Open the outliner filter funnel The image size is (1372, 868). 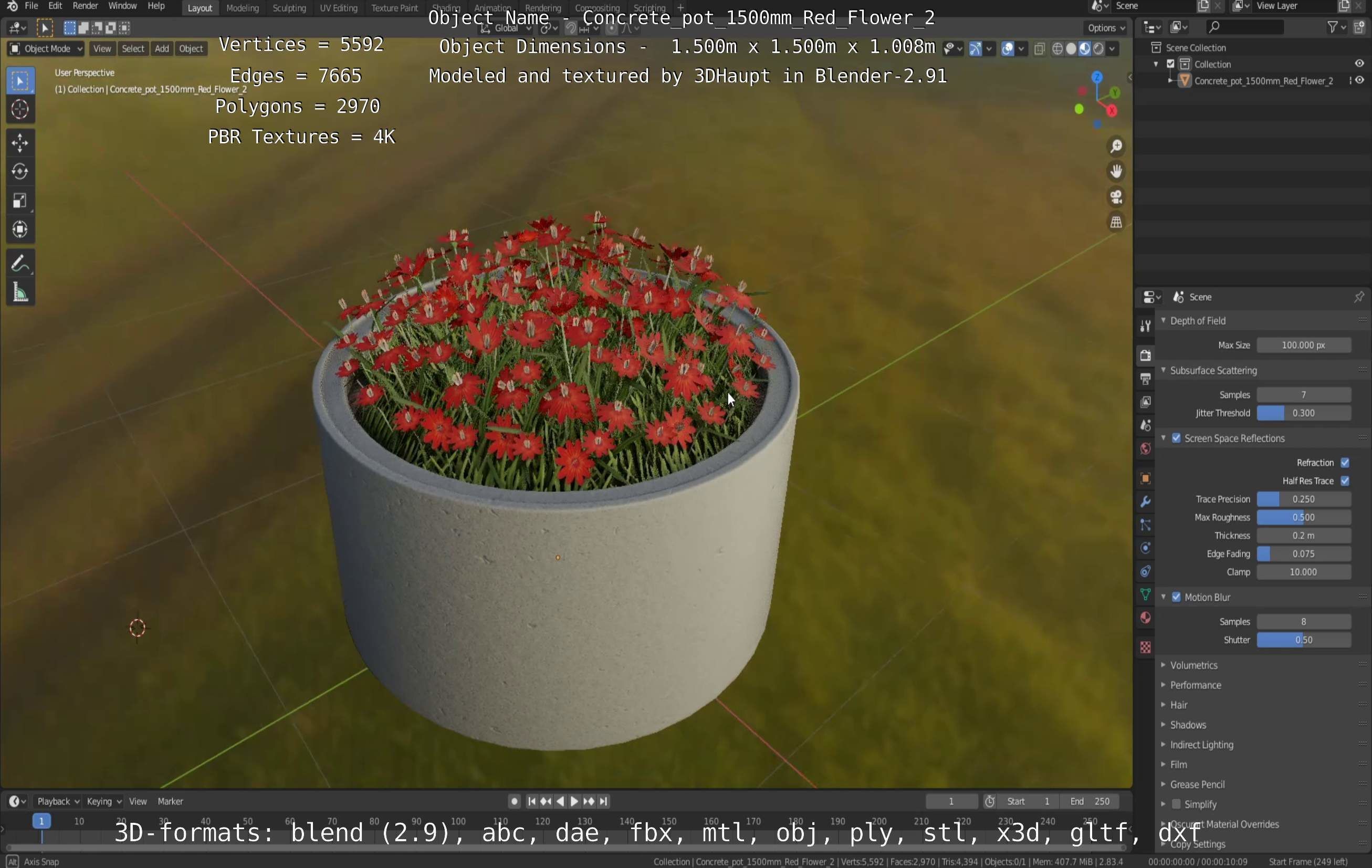[1332, 27]
